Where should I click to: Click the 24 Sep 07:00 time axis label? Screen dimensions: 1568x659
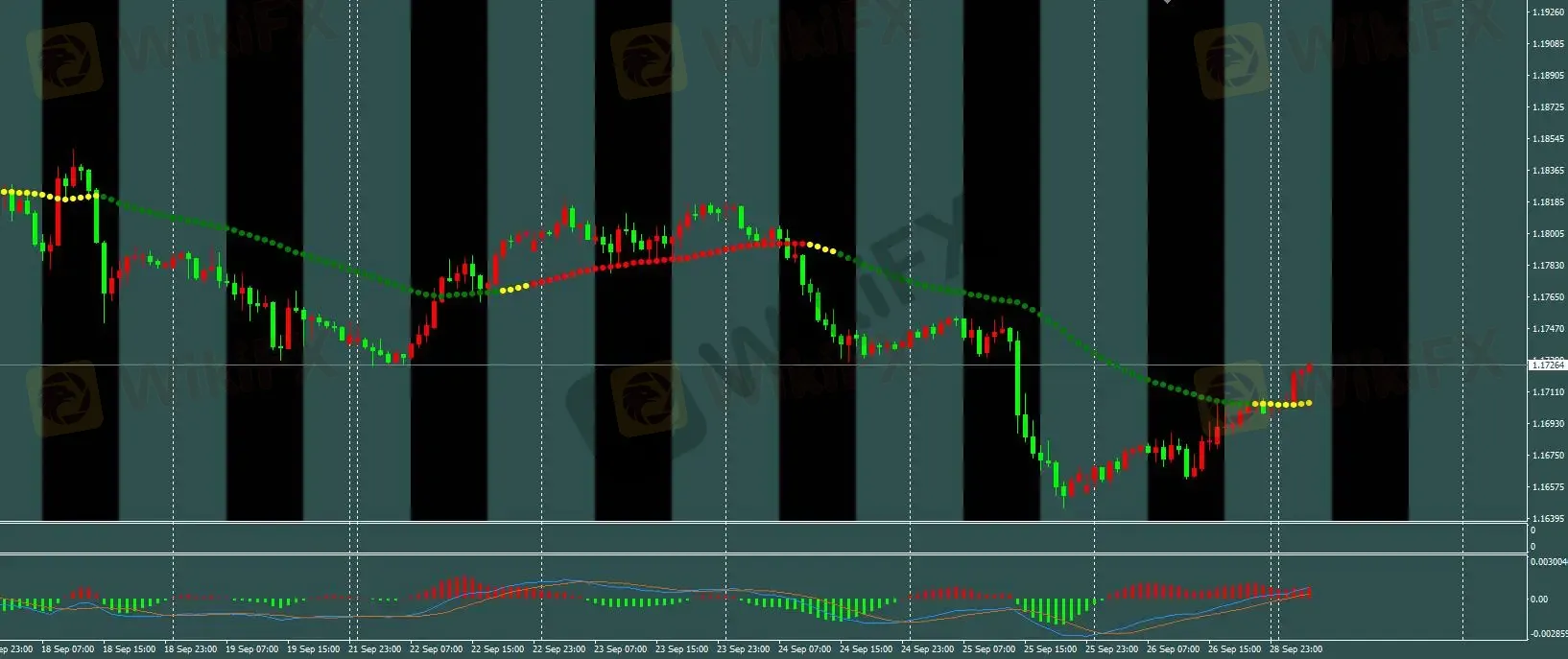[805, 649]
